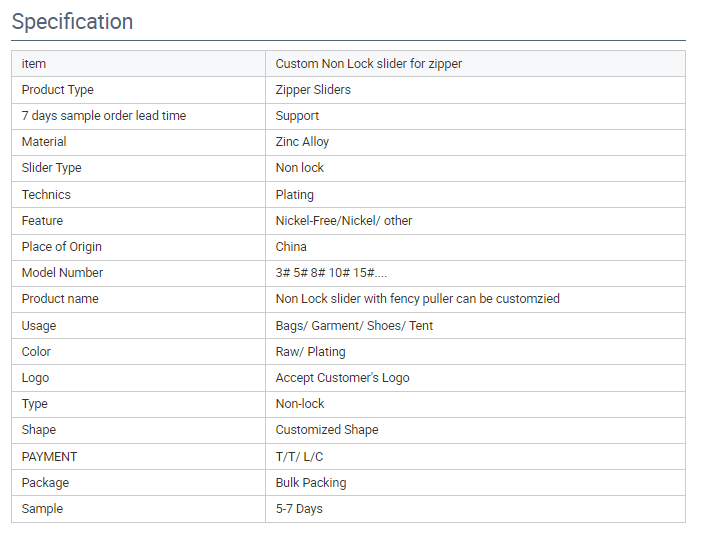Screen dimensions: 705x541
Task: Click the 'Bulk Packing' package value
Action: tap(311, 483)
